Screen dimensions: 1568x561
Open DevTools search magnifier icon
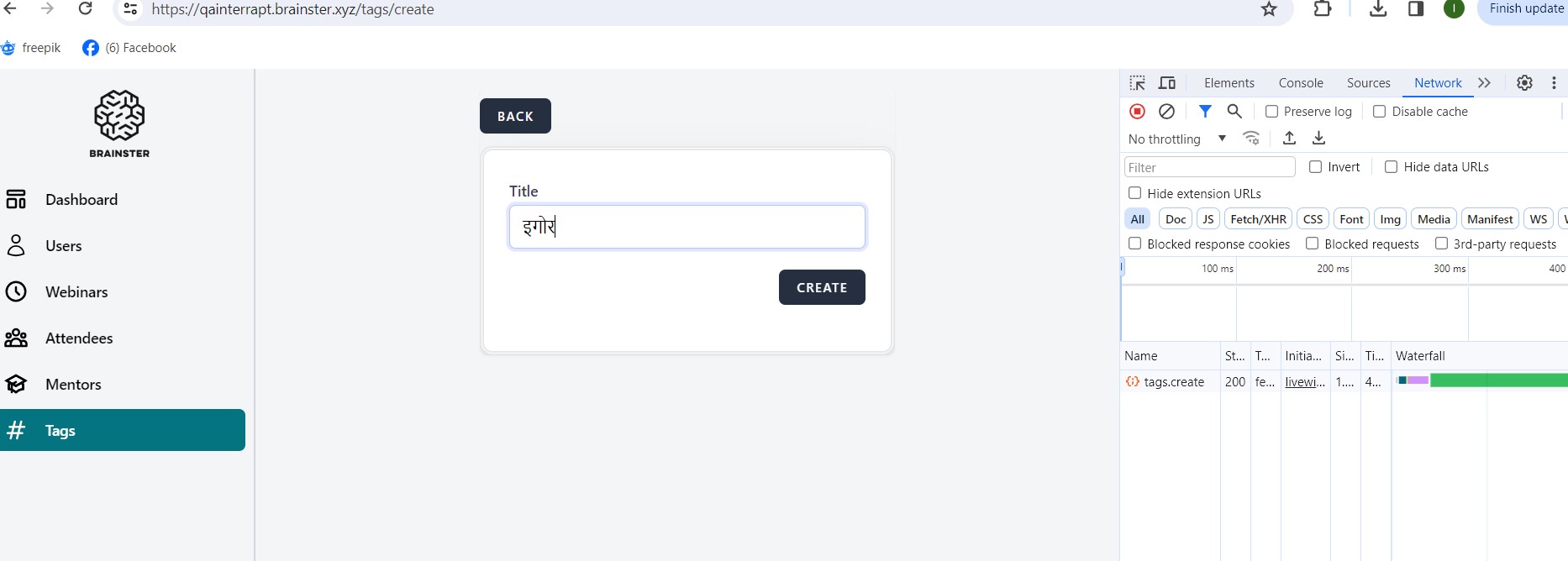coord(1234,112)
